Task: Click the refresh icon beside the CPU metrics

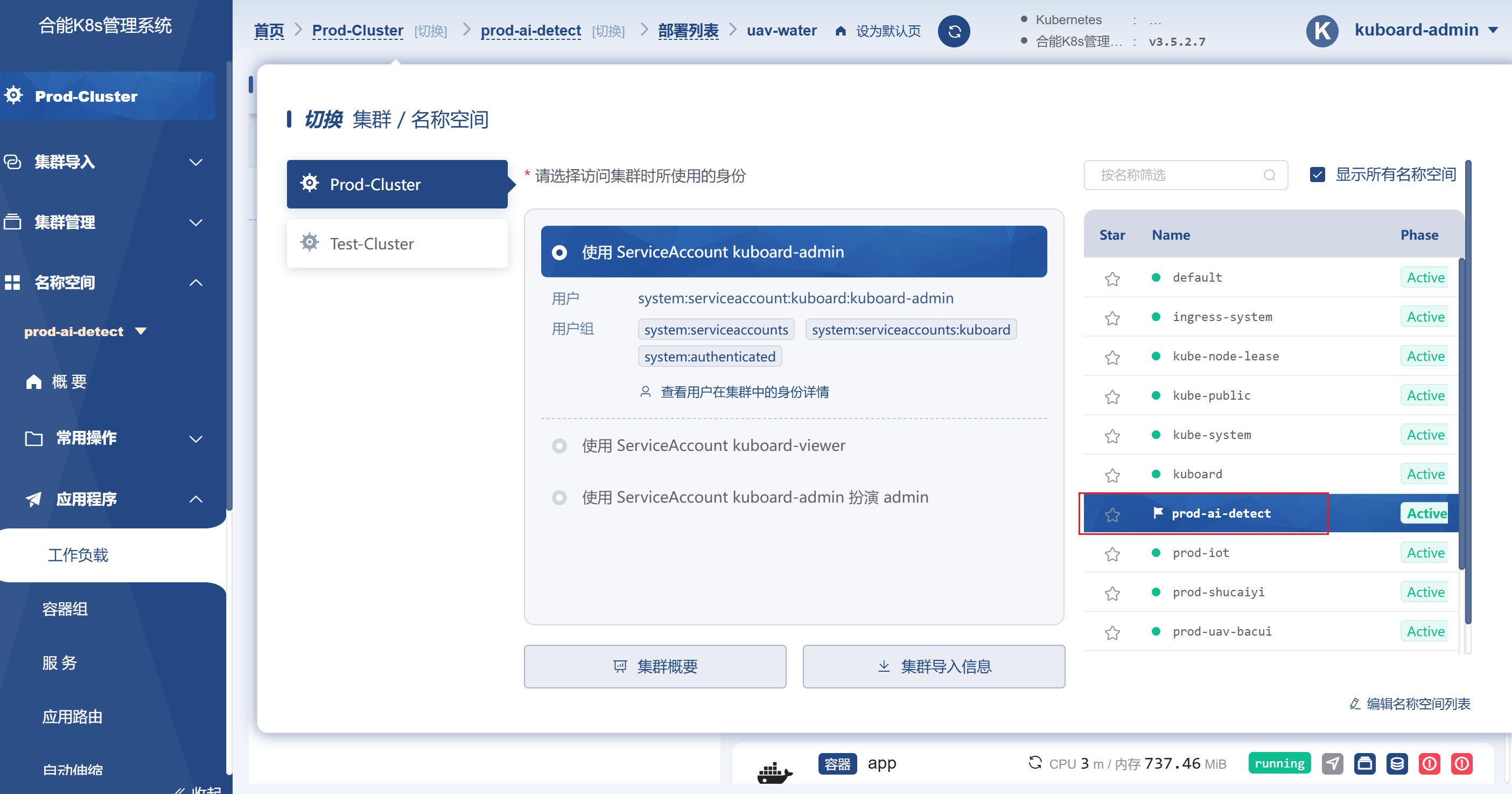Action: [x=1035, y=762]
